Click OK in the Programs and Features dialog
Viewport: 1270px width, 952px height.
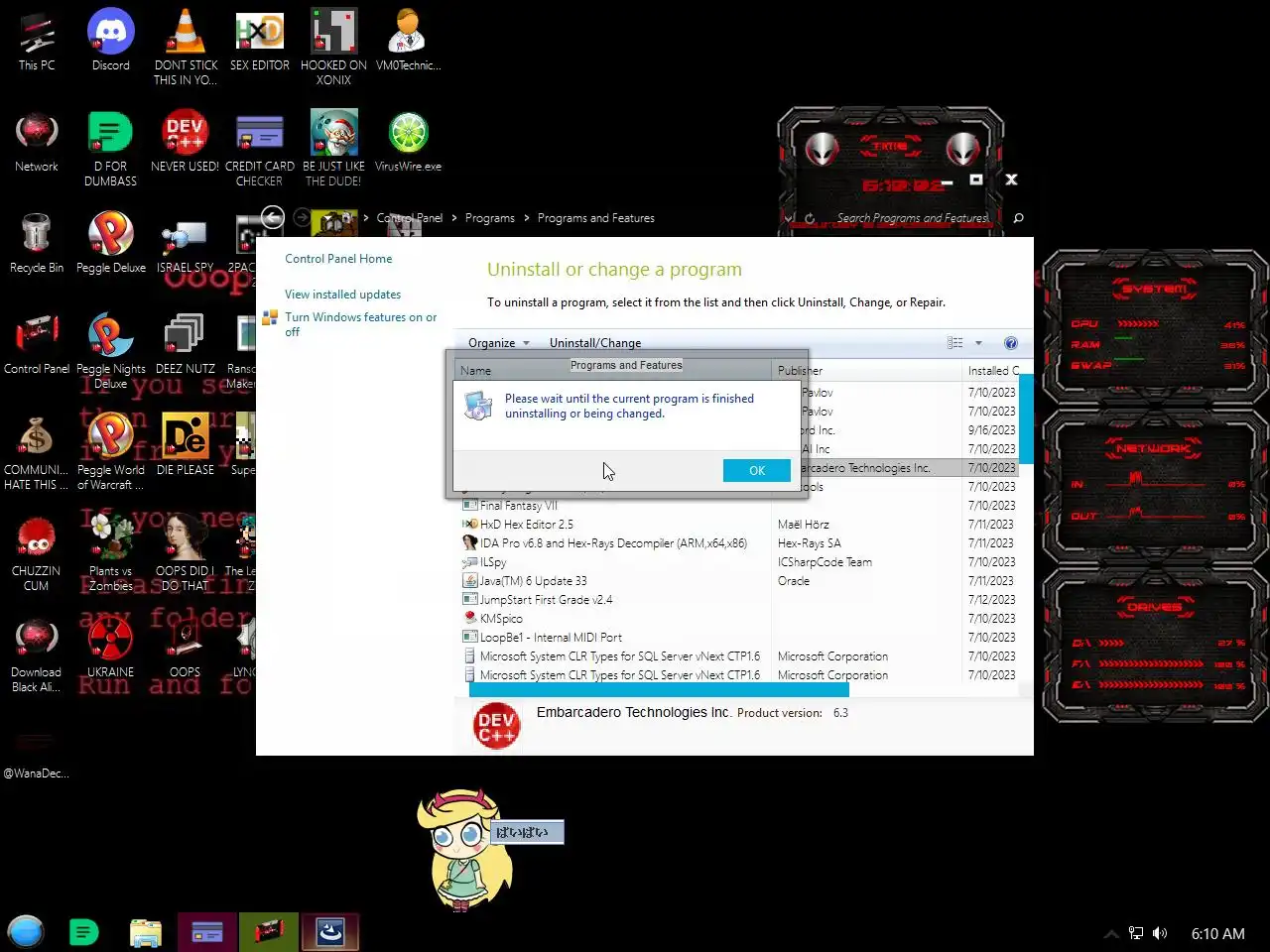tap(757, 470)
